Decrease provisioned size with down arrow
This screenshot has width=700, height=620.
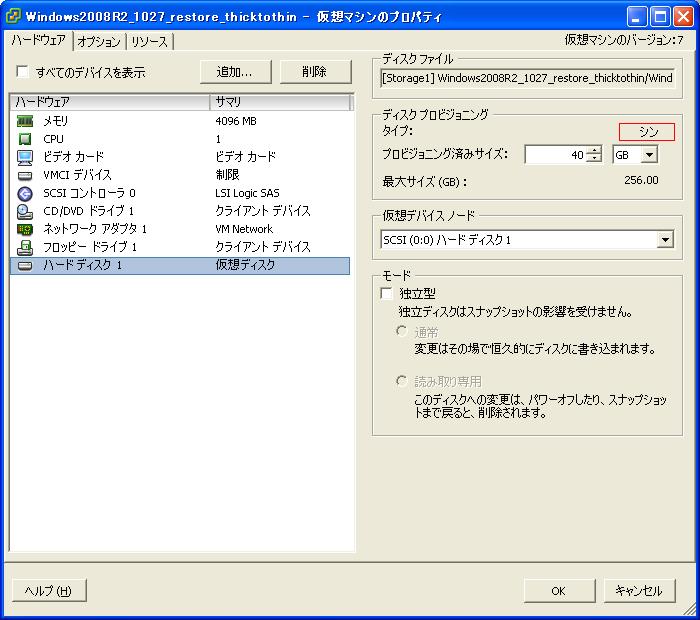(x=594, y=159)
